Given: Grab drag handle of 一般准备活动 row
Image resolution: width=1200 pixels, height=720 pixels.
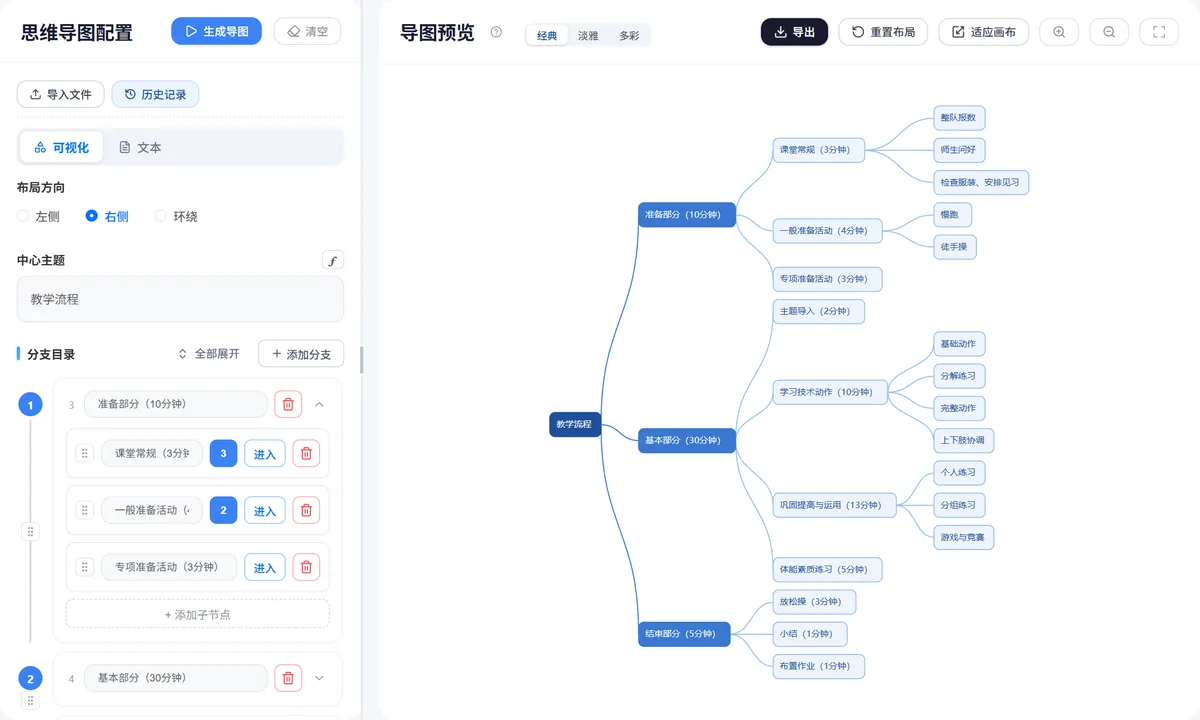Looking at the screenshot, I should (85, 510).
